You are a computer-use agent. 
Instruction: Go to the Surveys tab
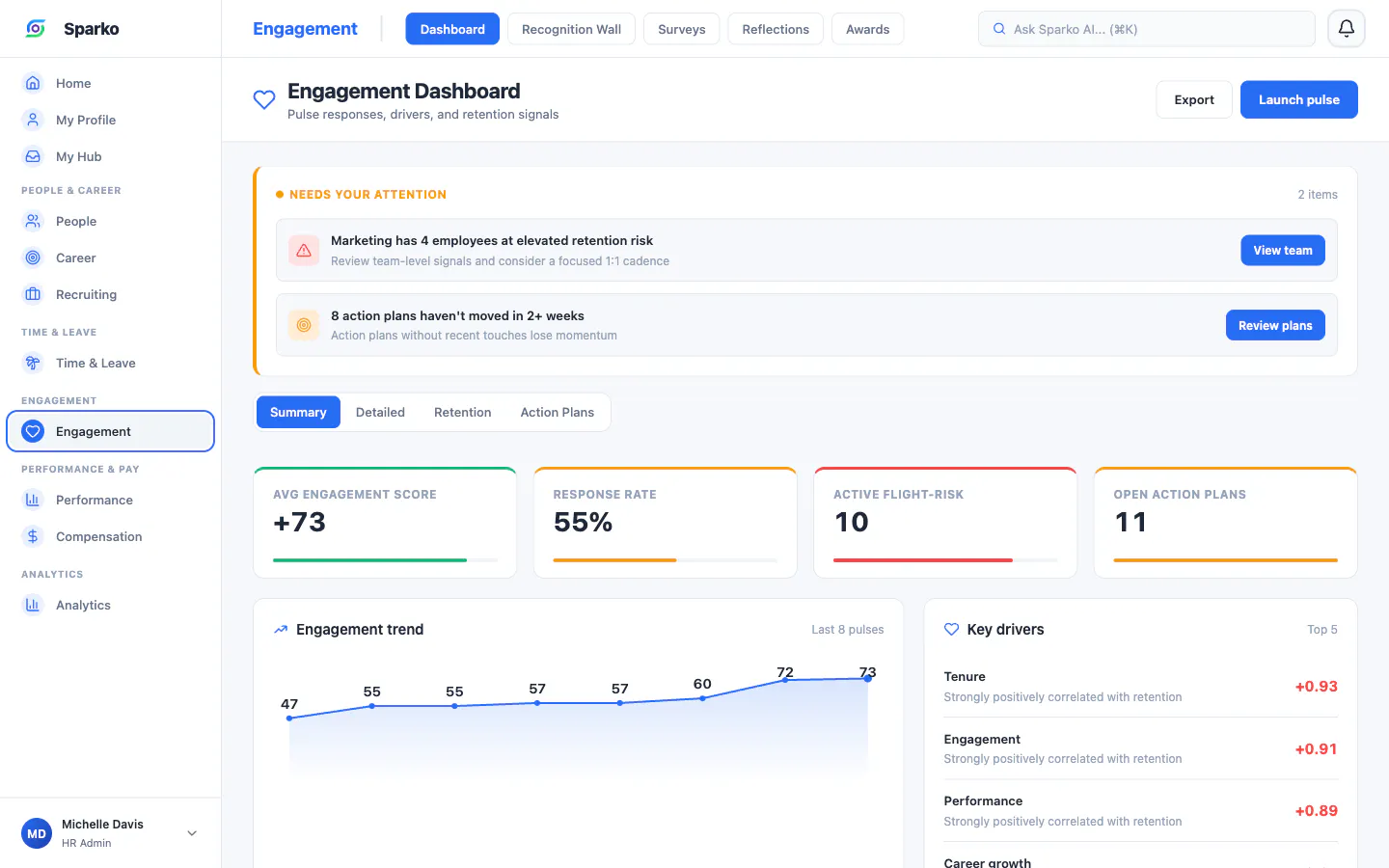pos(682,29)
